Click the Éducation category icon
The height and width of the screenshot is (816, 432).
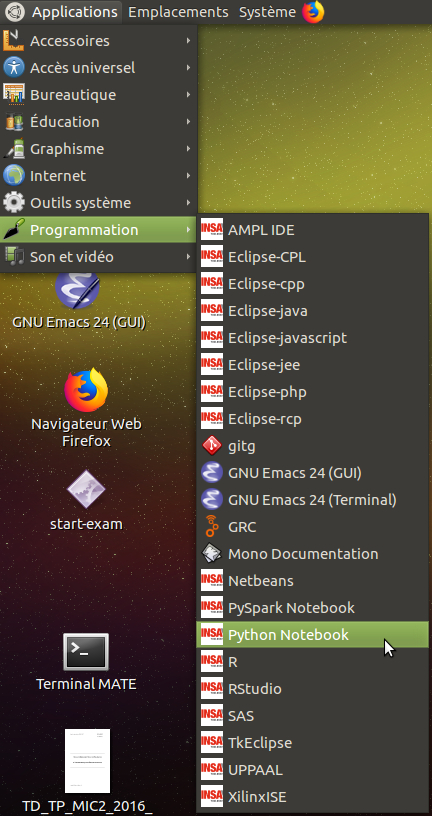point(14,122)
